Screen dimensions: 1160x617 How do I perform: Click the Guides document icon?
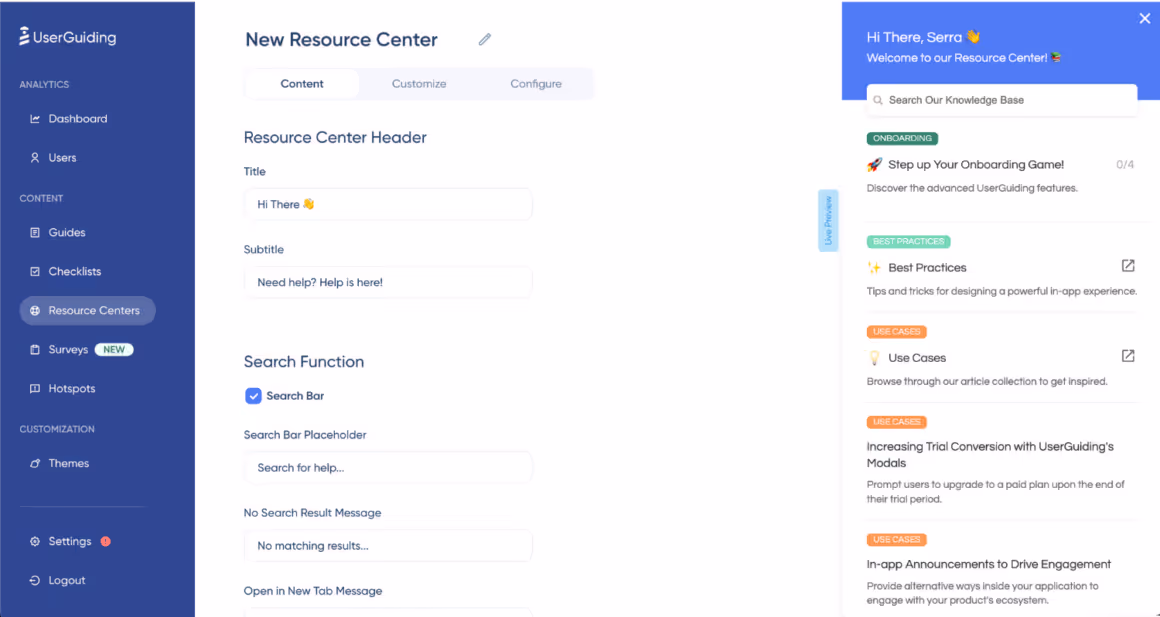coord(35,232)
